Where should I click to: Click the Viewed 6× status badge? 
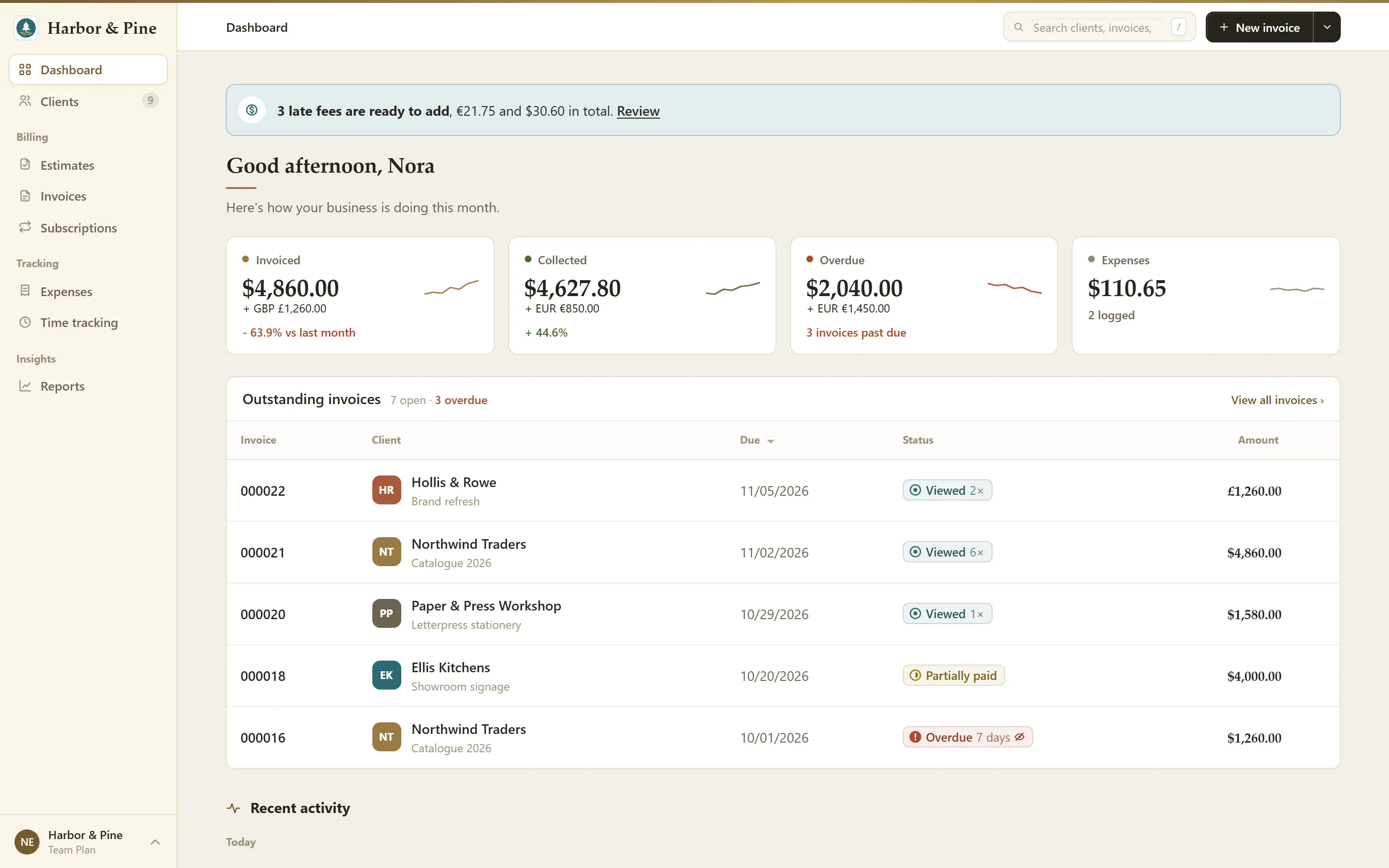click(947, 552)
